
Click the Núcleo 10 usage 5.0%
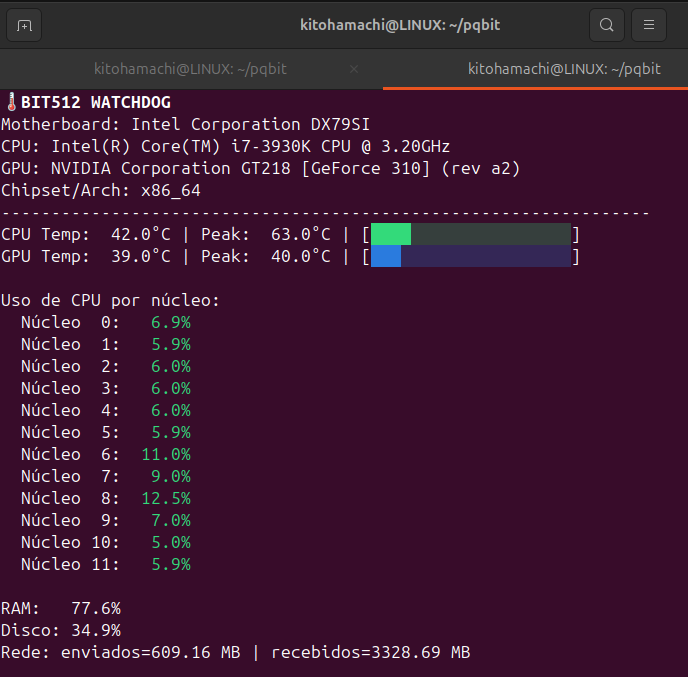(x=171, y=542)
